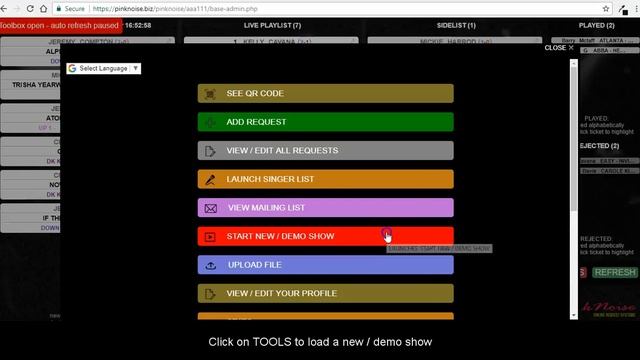Click the upload cloud icon on UPLOAD FILE
Image resolution: width=640 pixels, height=360 pixels.
coord(211,265)
